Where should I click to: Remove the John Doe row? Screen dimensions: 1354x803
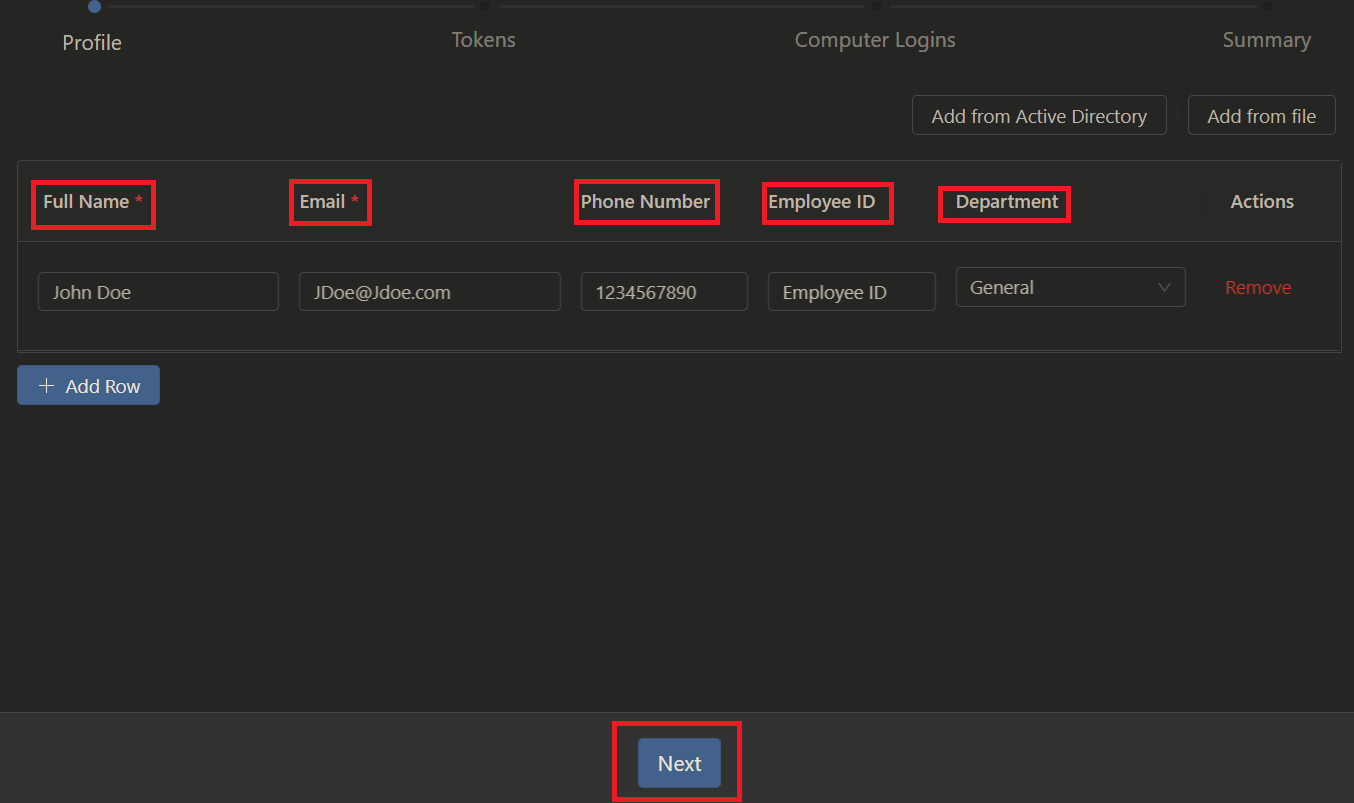point(1258,287)
